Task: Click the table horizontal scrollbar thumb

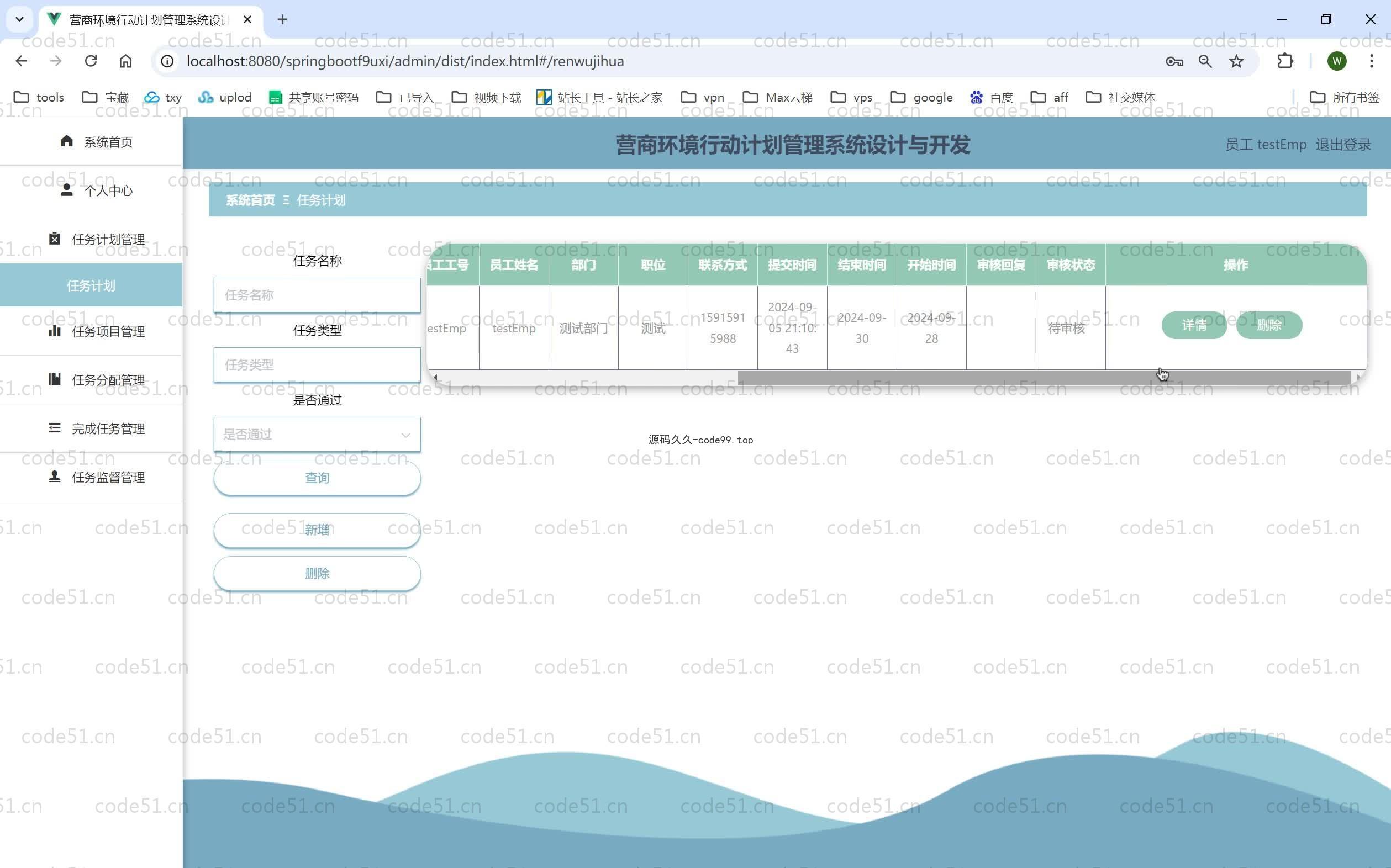Action: 1044,377
